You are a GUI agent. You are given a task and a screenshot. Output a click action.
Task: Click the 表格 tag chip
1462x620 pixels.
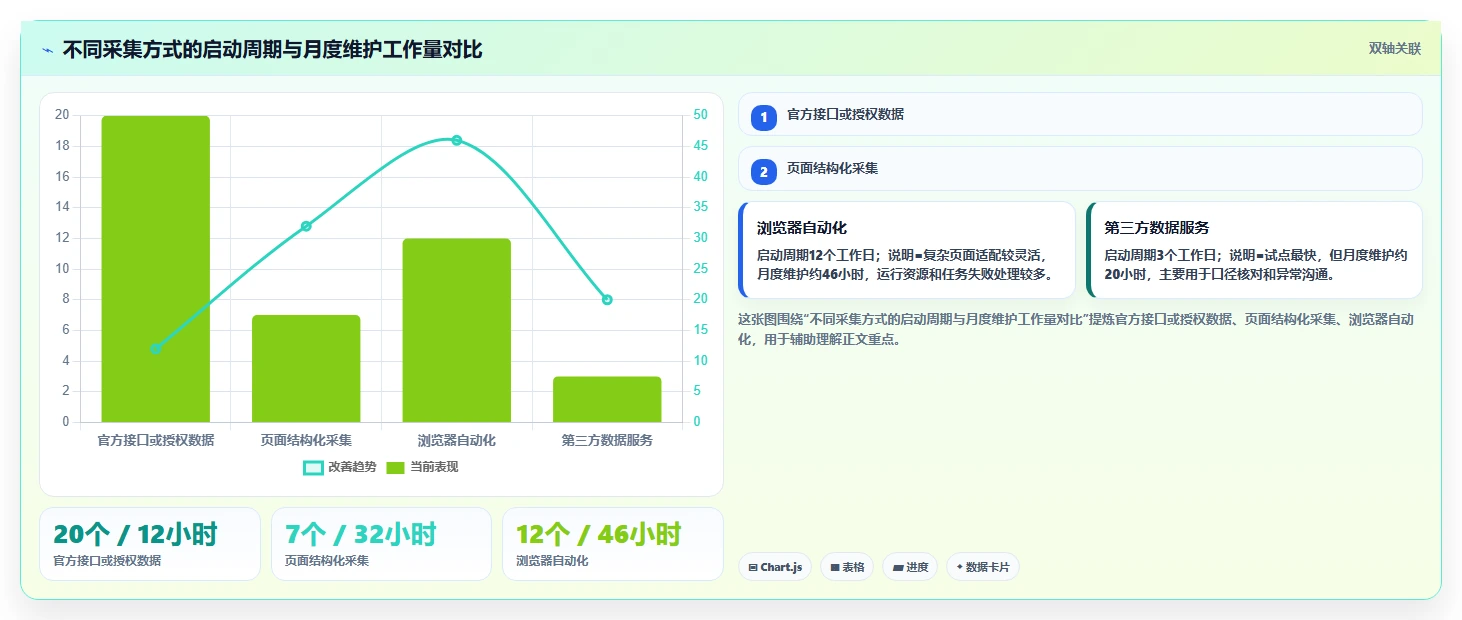(x=847, y=567)
